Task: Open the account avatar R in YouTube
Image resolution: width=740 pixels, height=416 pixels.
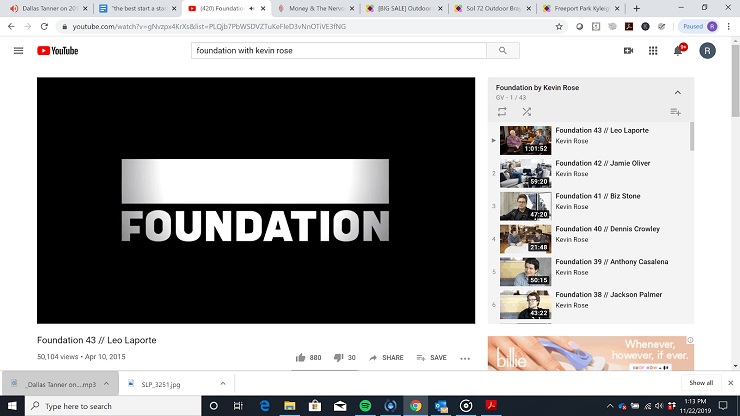Action: coord(707,51)
